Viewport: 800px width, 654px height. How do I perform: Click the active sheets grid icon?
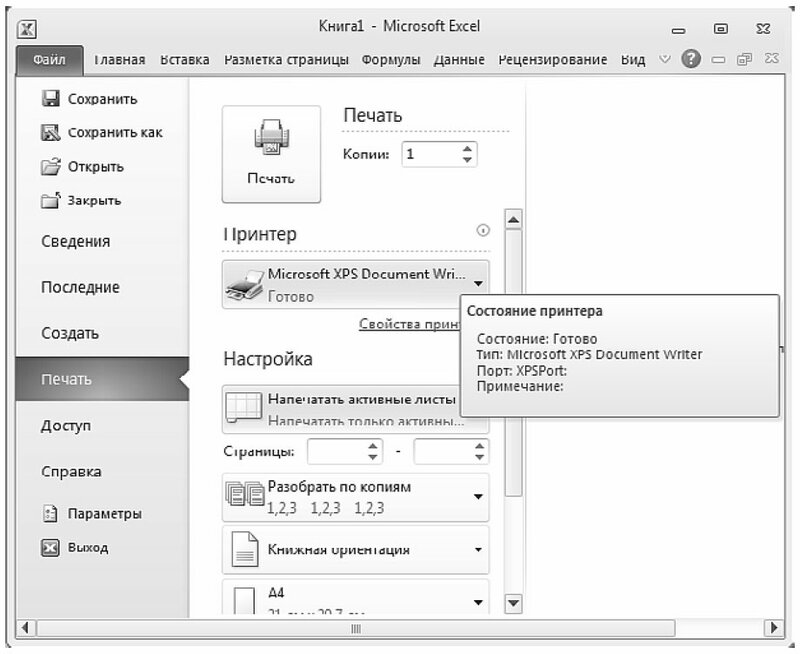tap(244, 407)
